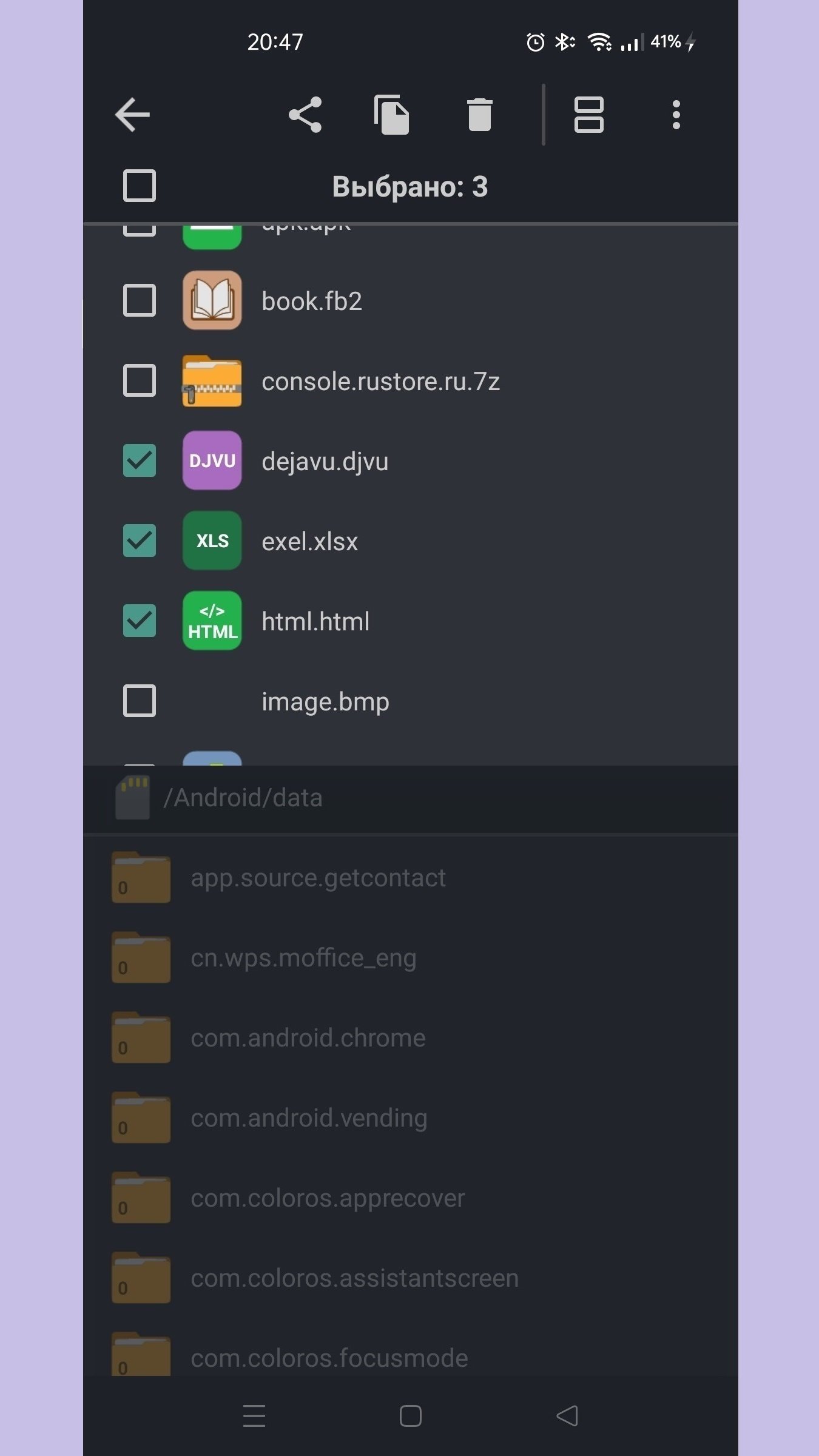Tap the XLS file type icon
The width and height of the screenshot is (819, 1456).
tap(212, 541)
